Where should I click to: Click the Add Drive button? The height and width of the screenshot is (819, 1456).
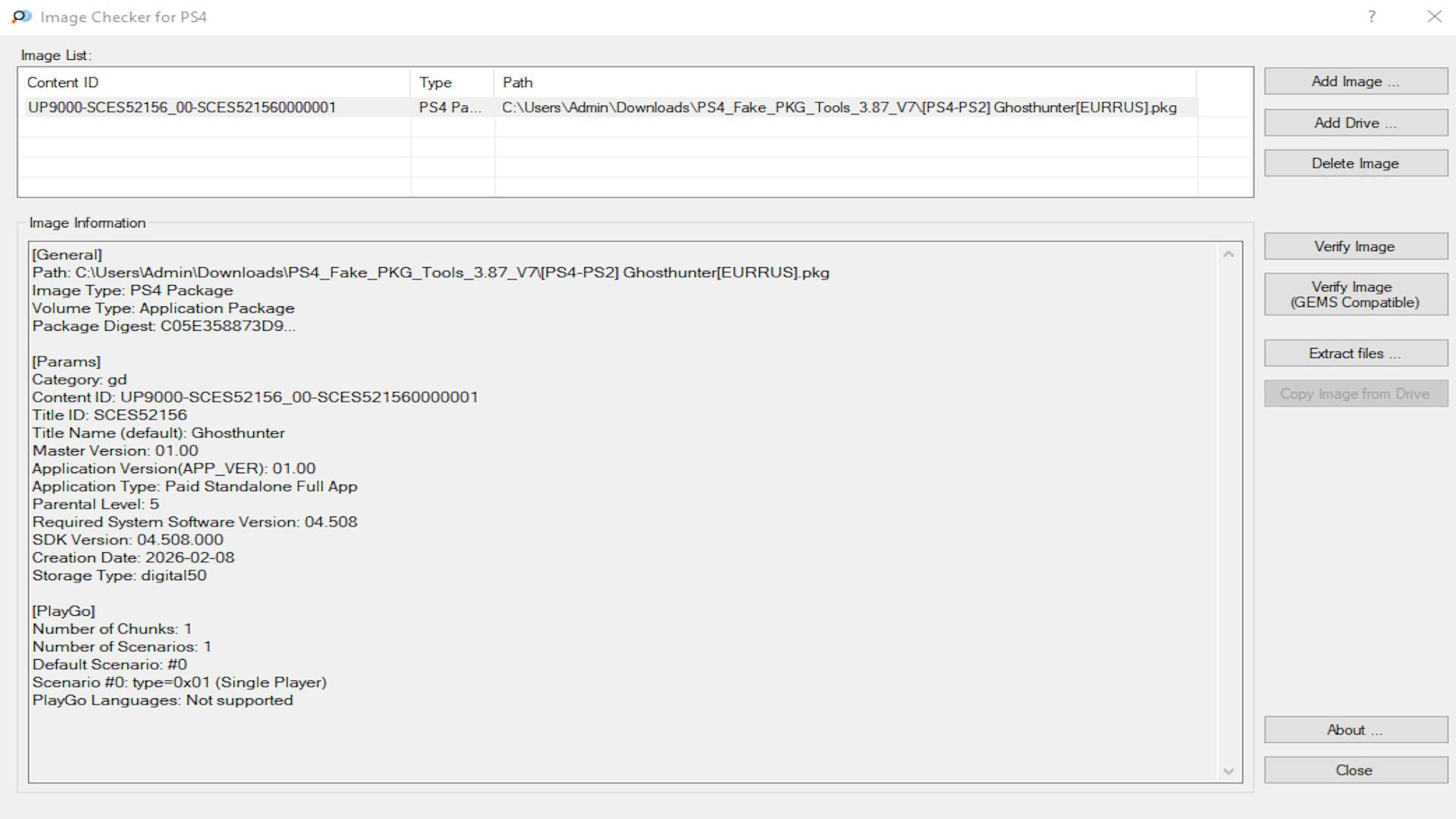1355,123
